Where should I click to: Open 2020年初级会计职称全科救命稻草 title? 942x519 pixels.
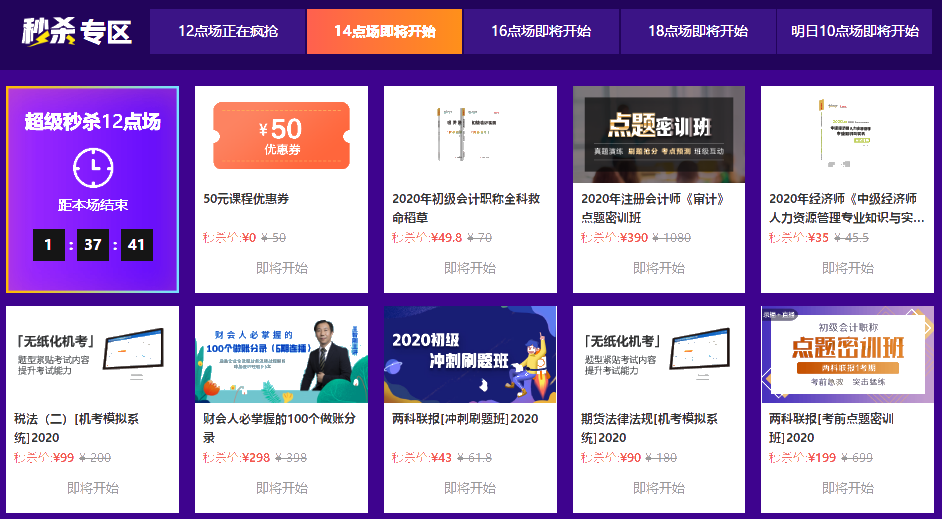pos(466,208)
